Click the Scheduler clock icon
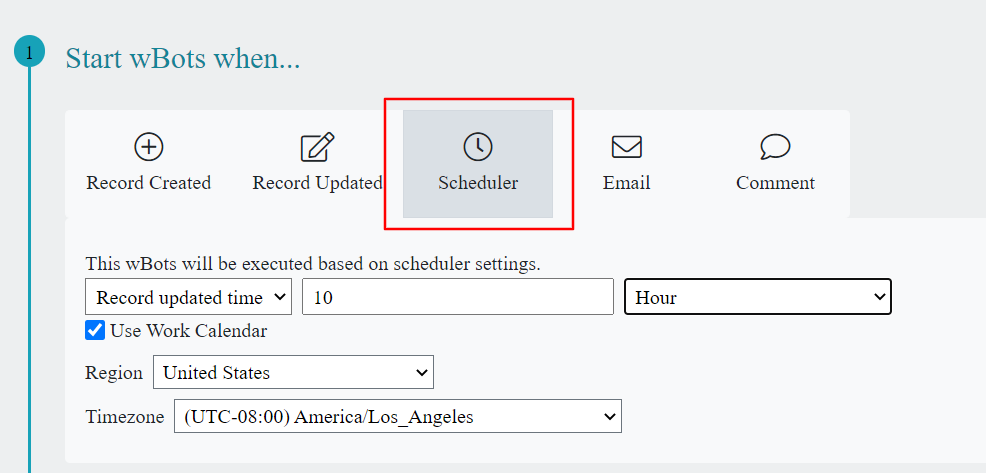This screenshot has height=473, width=986. pyautogui.click(x=478, y=147)
